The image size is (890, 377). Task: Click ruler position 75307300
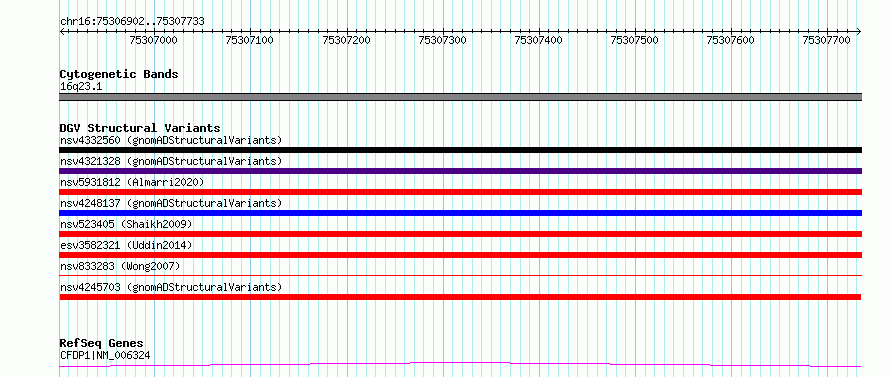click(x=442, y=40)
